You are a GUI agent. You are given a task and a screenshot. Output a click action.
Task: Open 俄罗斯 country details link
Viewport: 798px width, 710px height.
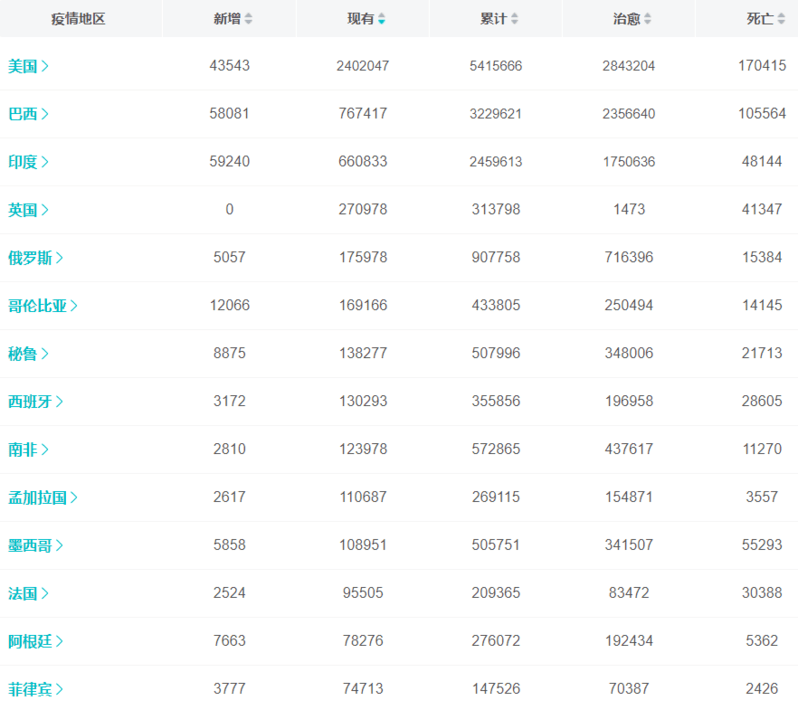click(x=35, y=258)
